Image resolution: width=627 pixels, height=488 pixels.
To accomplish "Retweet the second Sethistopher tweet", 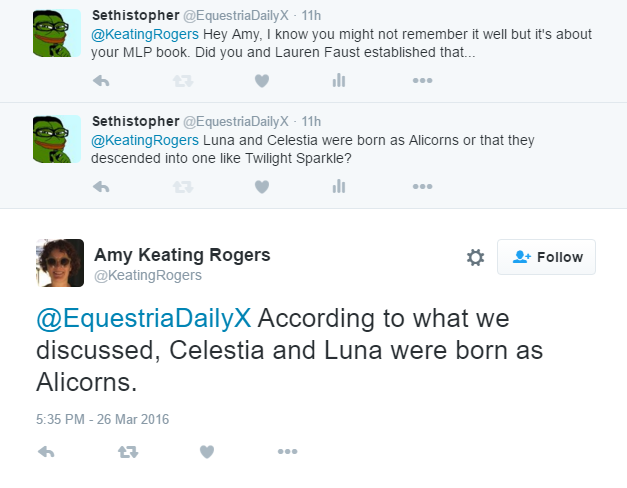I will coord(183,186).
